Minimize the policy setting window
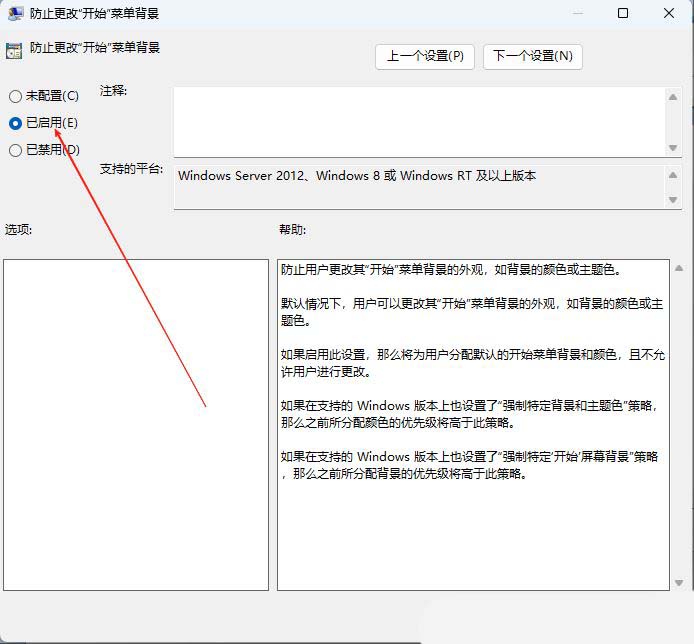 pos(576,14)
